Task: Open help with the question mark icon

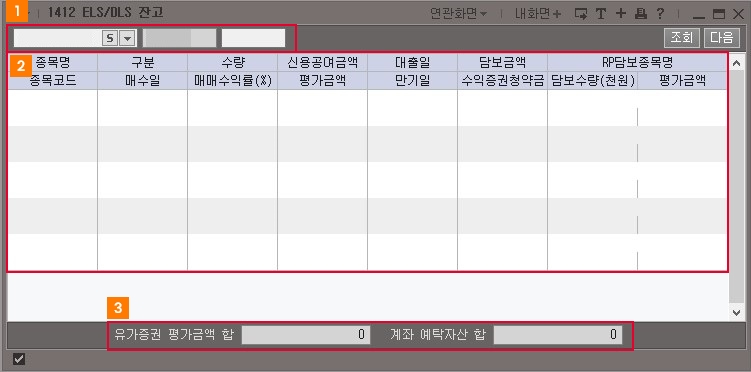Action: [x=660, y=13]
